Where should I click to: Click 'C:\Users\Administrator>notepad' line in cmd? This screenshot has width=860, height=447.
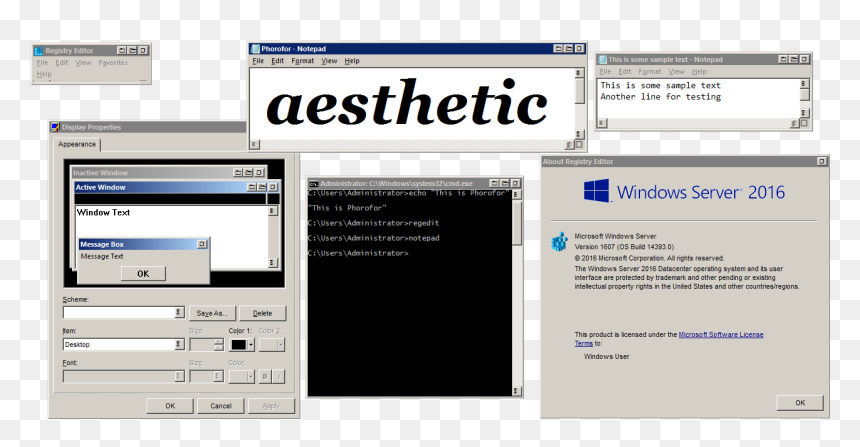[373, 238]
